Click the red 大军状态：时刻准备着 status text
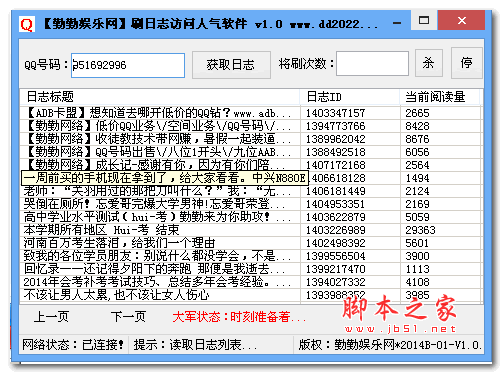The height and width of the screenshot is (375, 503). (x=239, y=317)
